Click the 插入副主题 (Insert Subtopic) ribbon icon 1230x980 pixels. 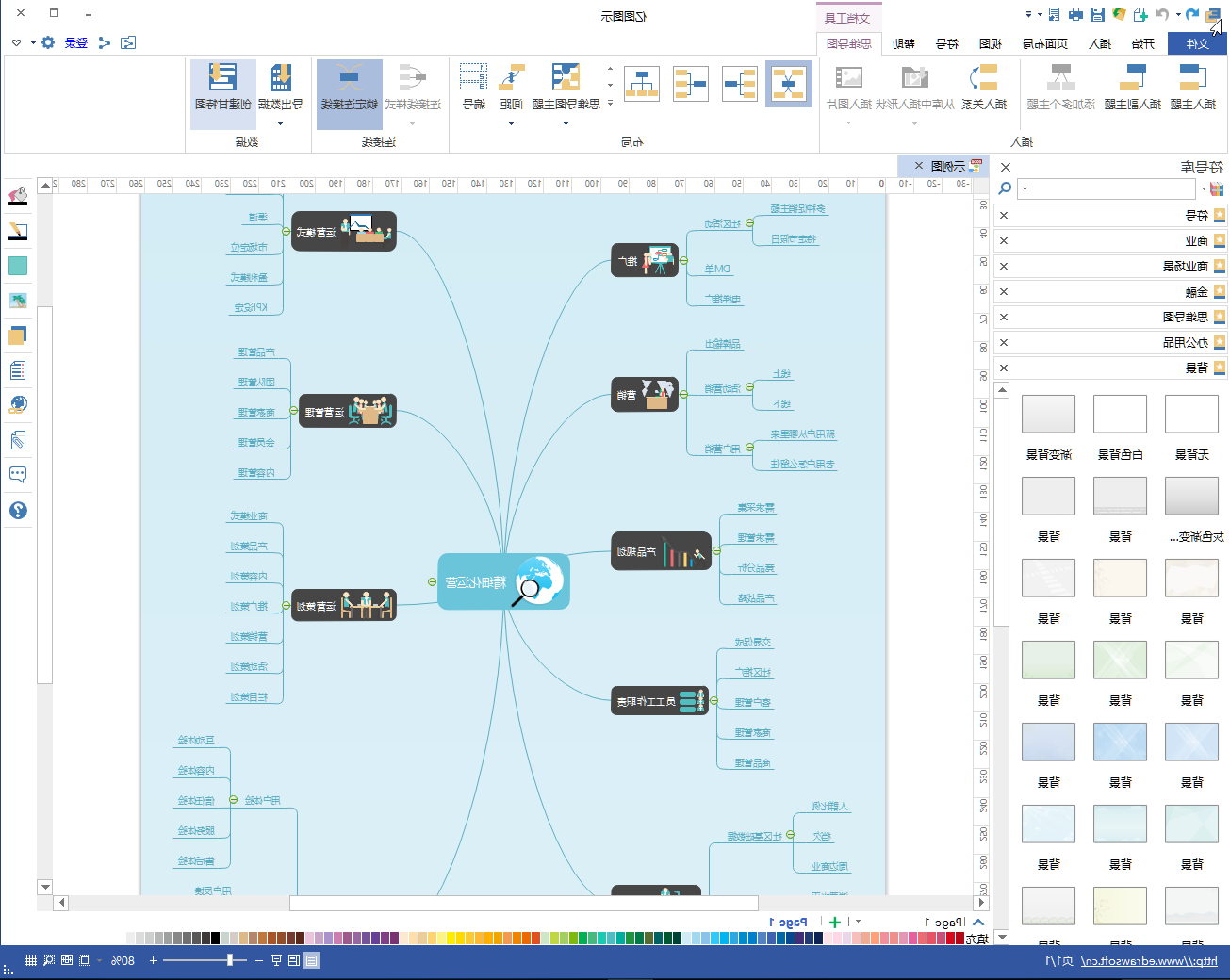(x=1133, y=87)
